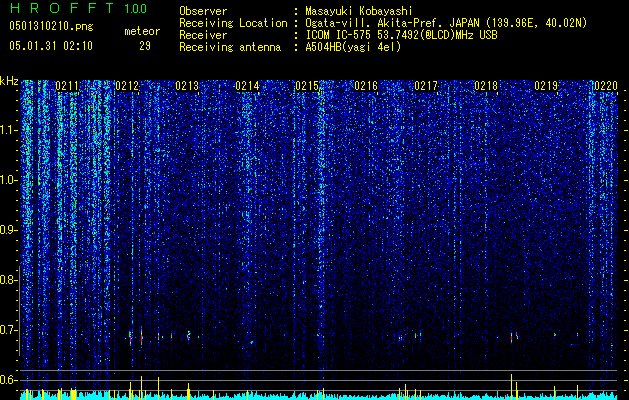Click the antenna text A504HB(yagi 4el)
Image resolution: width=629 pixels, height=400 pixels.
353,47
